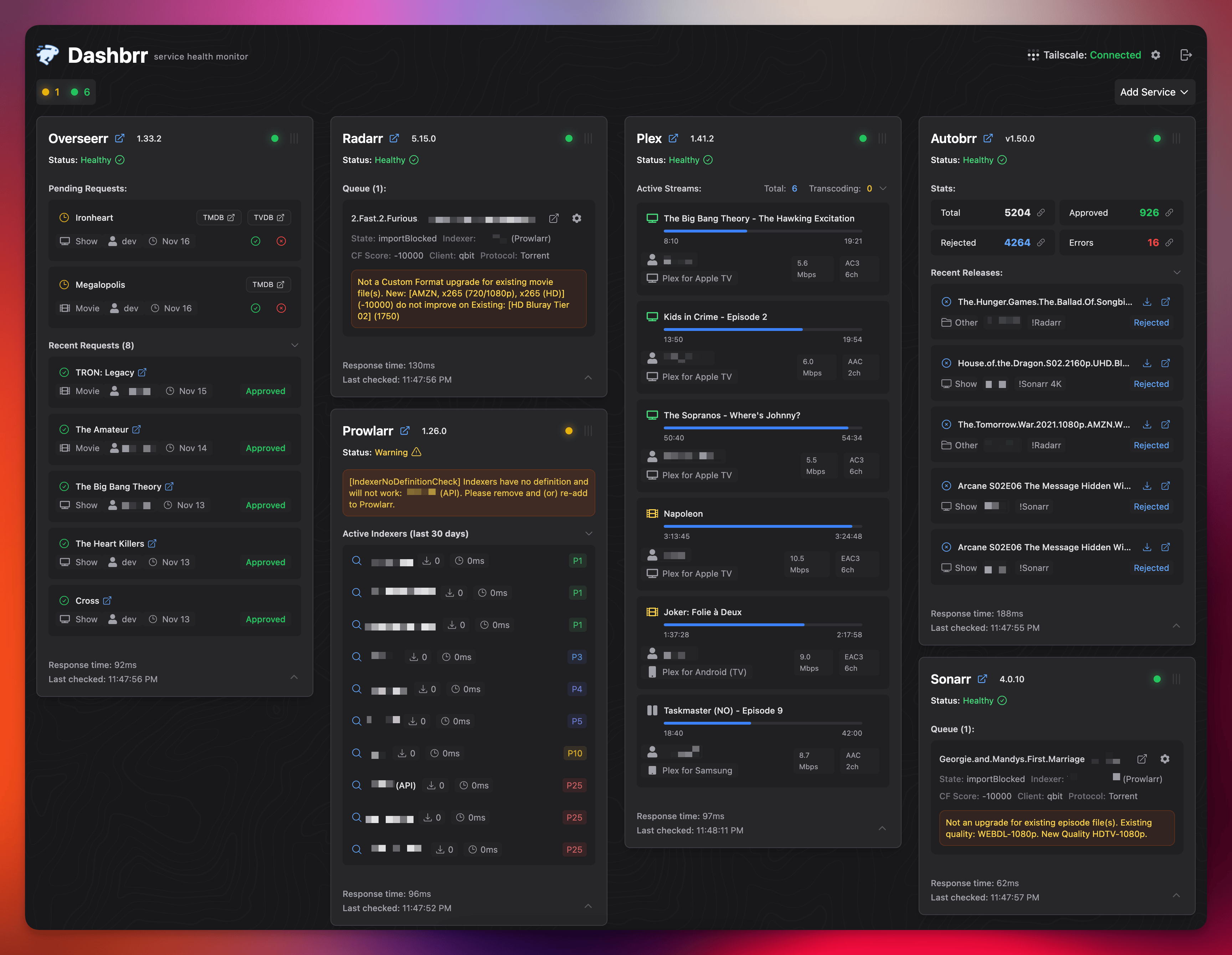Open The Amateur request link icon
1232x955 pixels.
(137, 429)
